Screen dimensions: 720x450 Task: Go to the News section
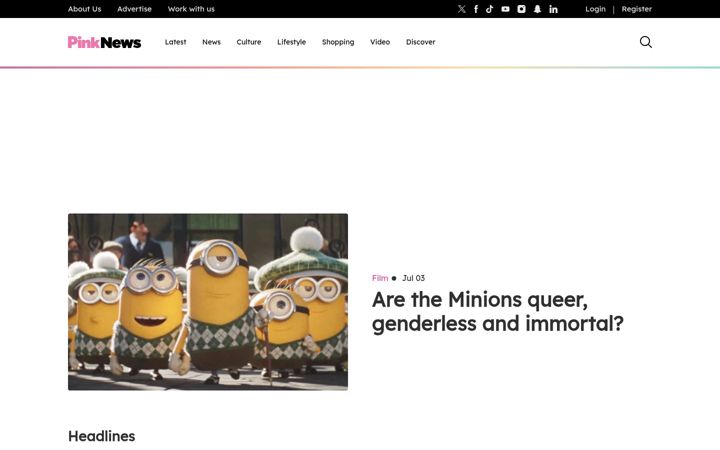tap(211, 42)
